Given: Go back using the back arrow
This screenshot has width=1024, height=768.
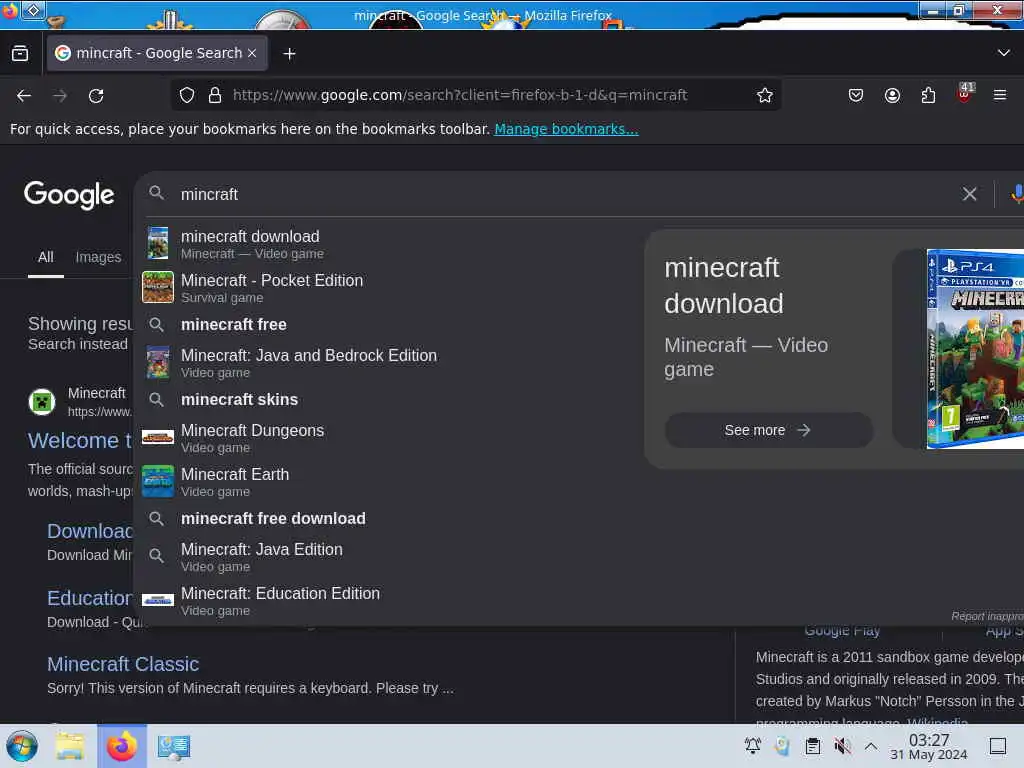Looking at the screenshot, I should click(24, 96).
